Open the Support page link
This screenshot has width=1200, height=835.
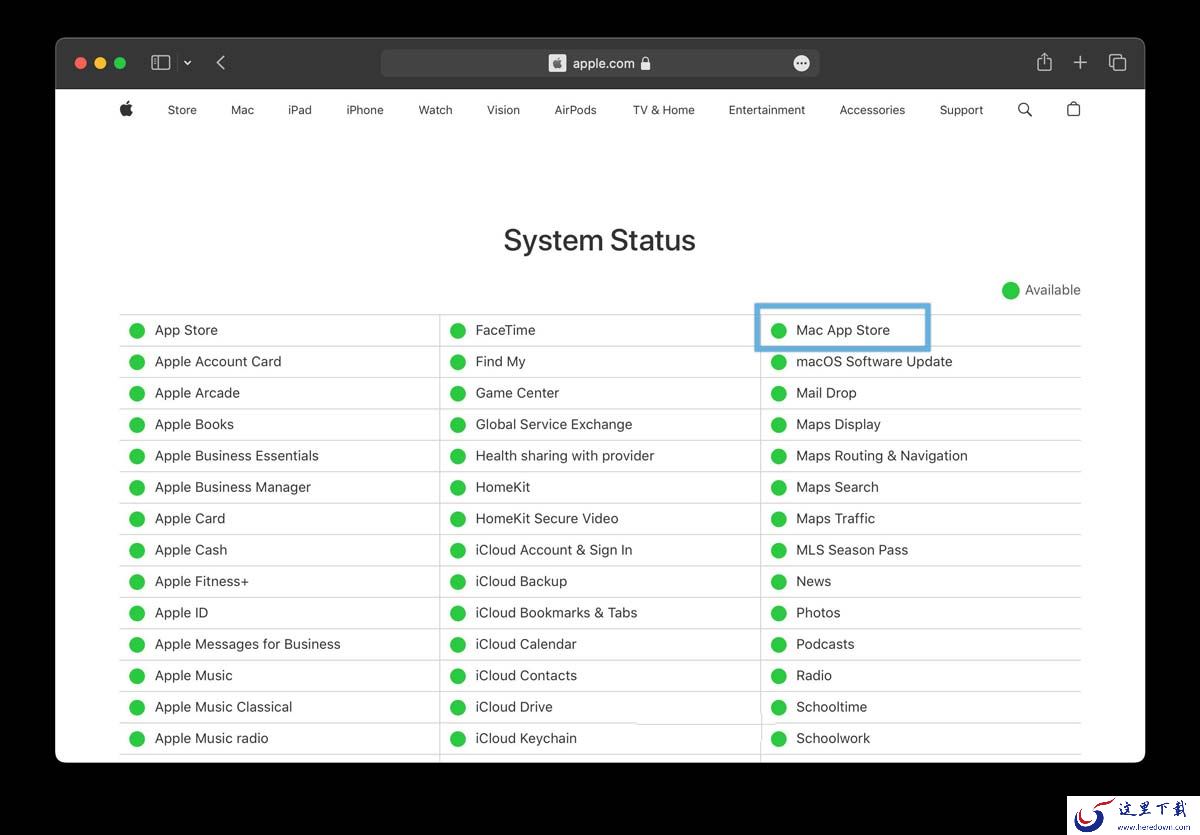point(961,110)
